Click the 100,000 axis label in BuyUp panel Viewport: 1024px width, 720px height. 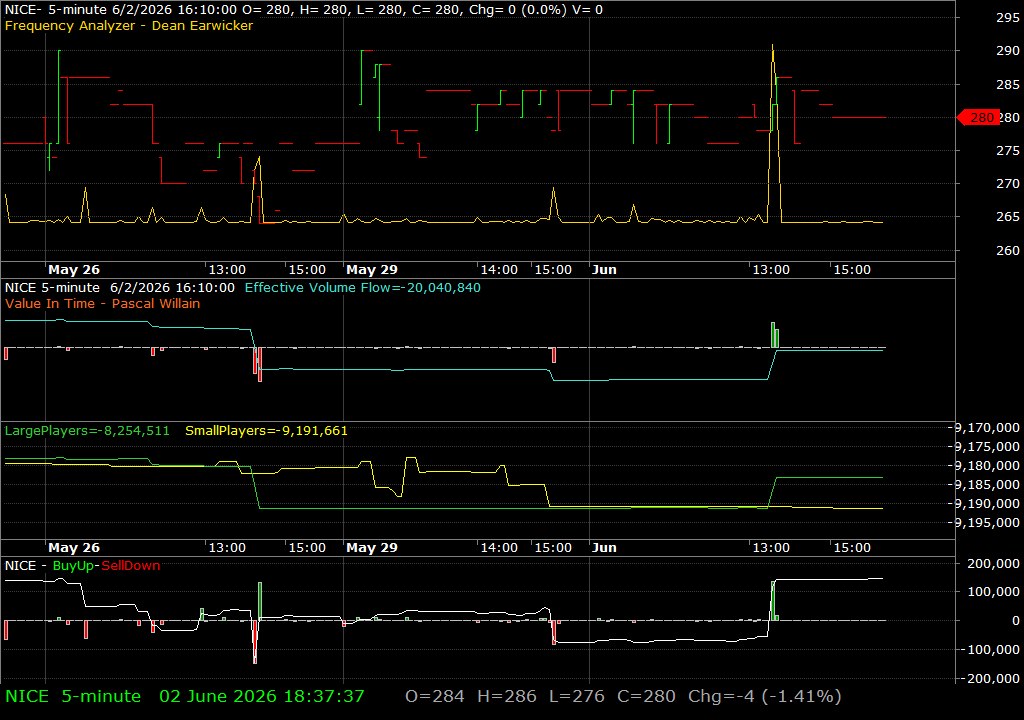point(993,591)
